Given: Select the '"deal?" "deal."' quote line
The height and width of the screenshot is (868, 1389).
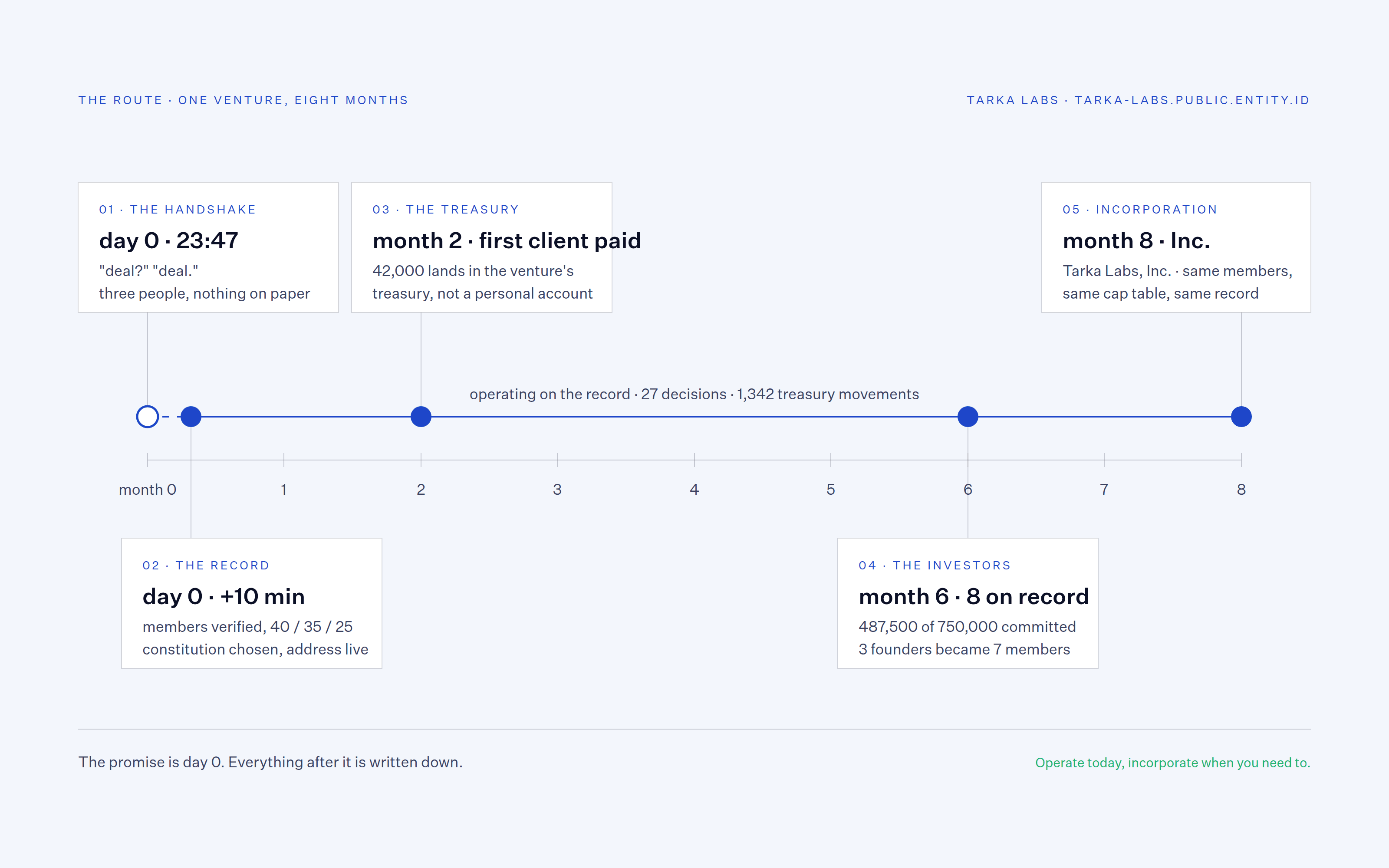Looking at the screenshot, I should tap(148, 270).
